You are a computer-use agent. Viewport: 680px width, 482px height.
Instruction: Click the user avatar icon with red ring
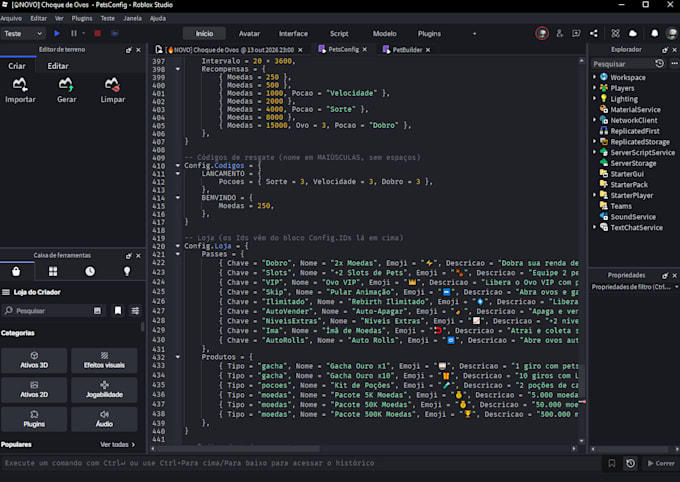(x=542, y=33)
